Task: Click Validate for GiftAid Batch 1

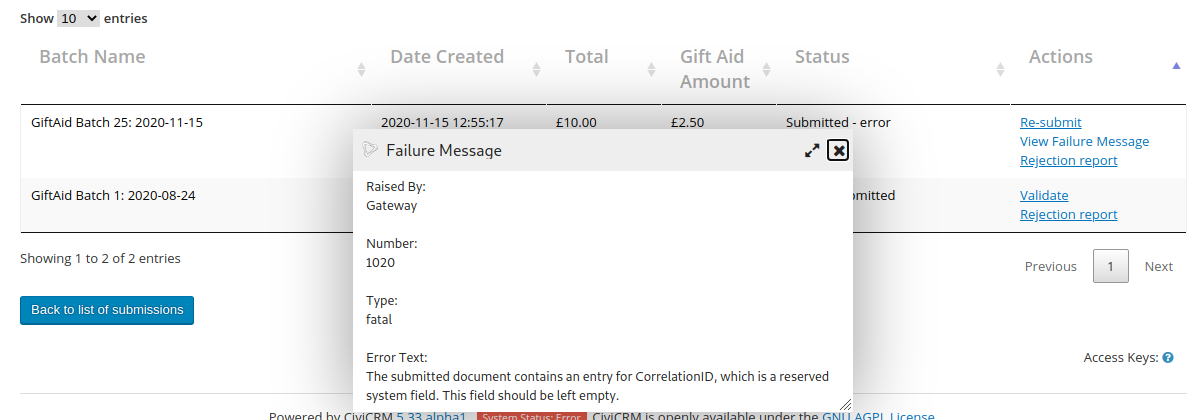Action: tap(1044, 196)
